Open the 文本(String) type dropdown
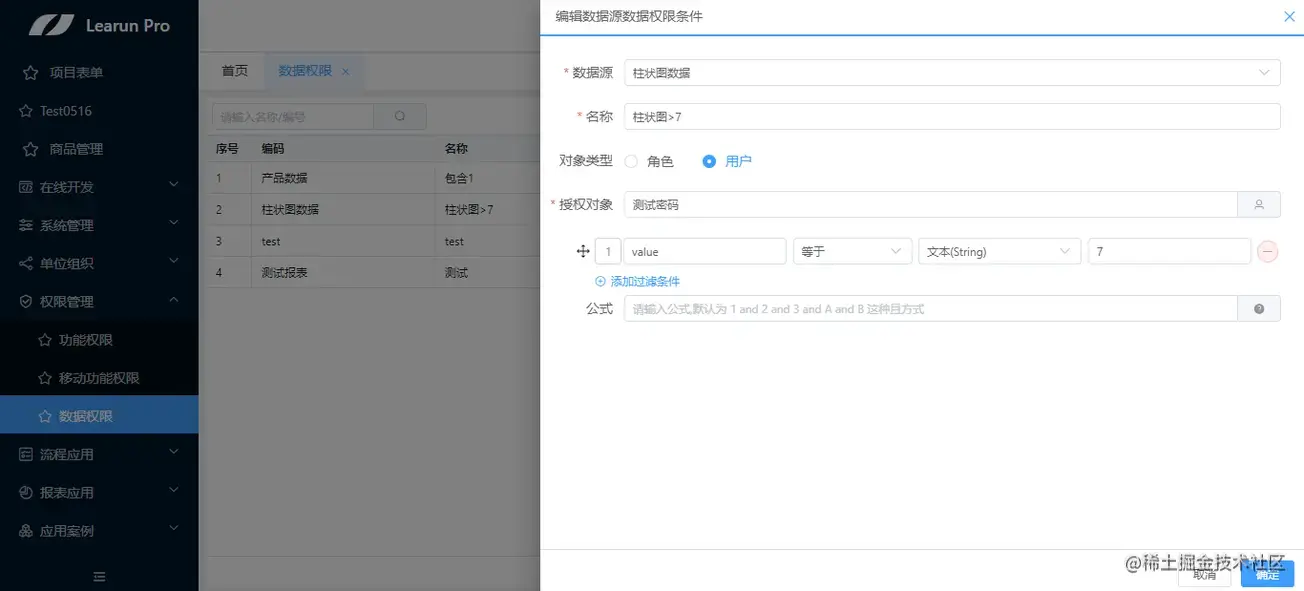Viewport: 1304px width, 591px height. pyautogui.click(x=997, y=251)
